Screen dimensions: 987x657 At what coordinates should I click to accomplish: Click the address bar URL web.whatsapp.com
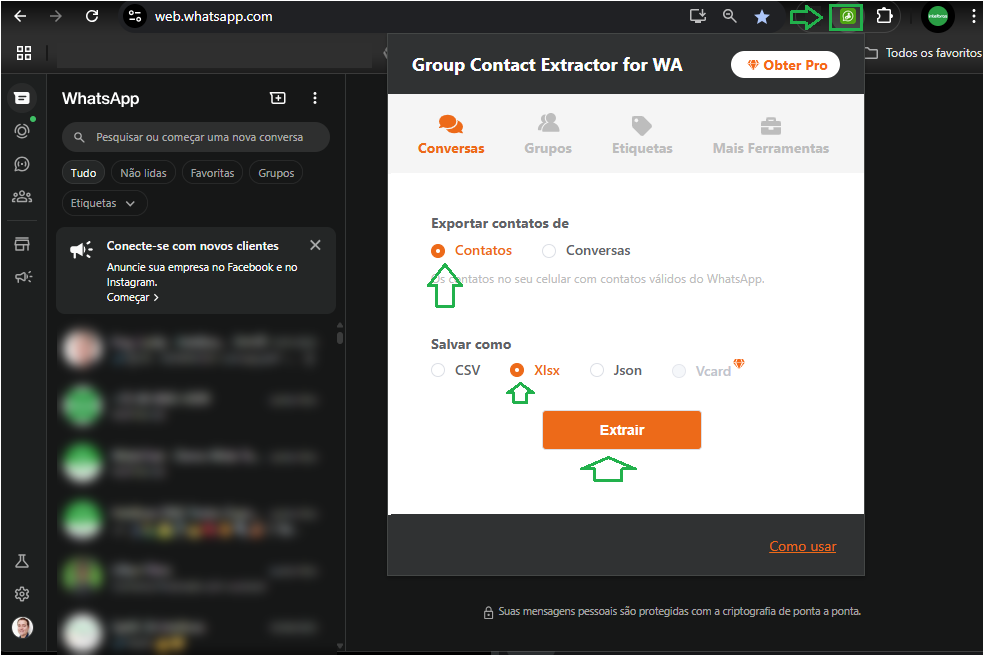pos(213,16)
